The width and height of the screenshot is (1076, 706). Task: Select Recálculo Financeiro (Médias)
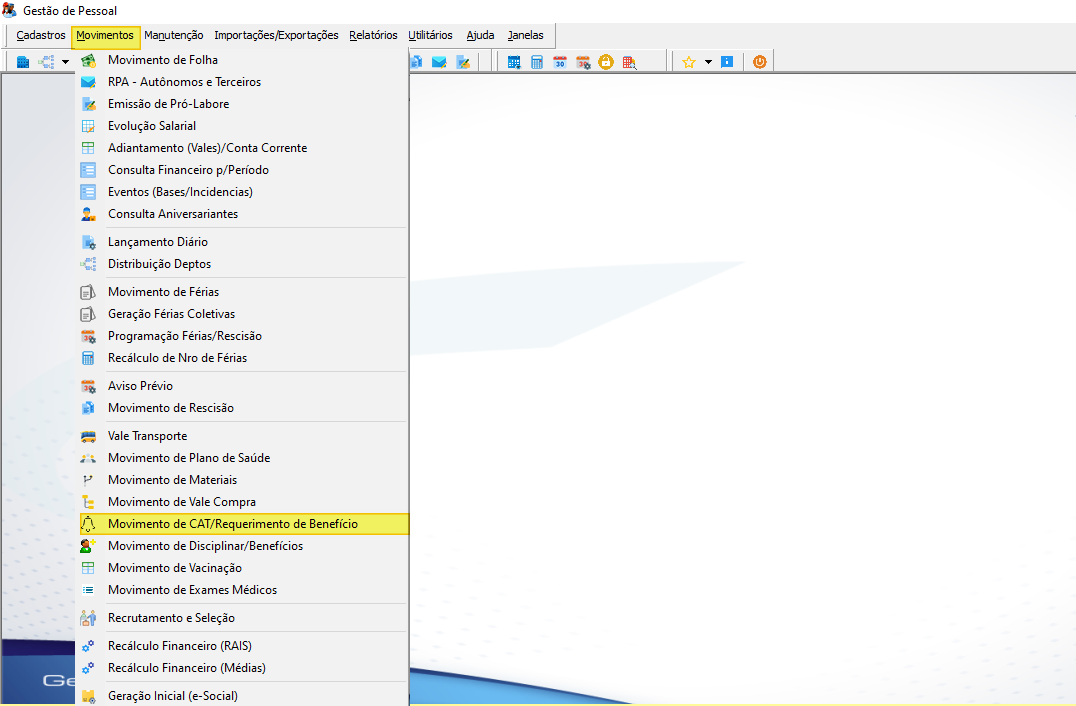pos(243,668)
